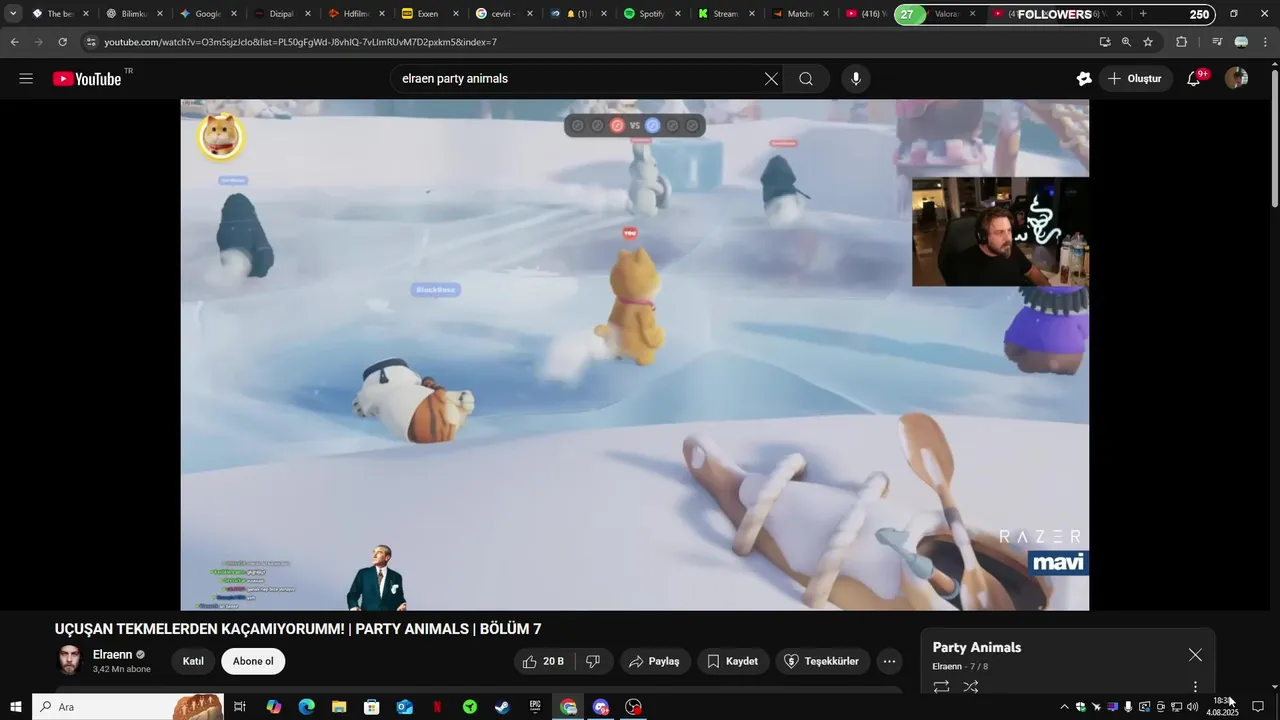Open the Oluştur create button
Image resolution: width=1280 pixels, height=720 pixels.
pyautogui.click(x=1135, y=79)
